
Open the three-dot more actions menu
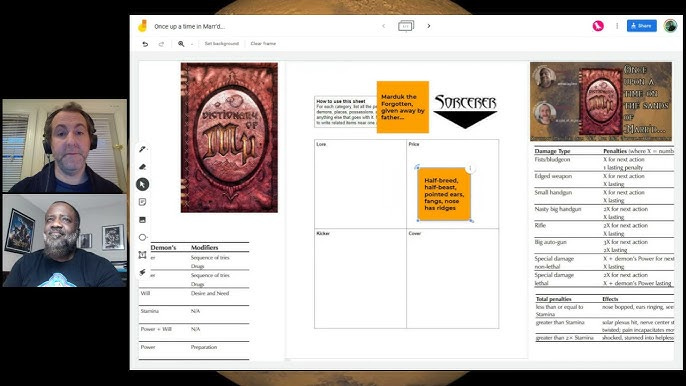(617, 26)
